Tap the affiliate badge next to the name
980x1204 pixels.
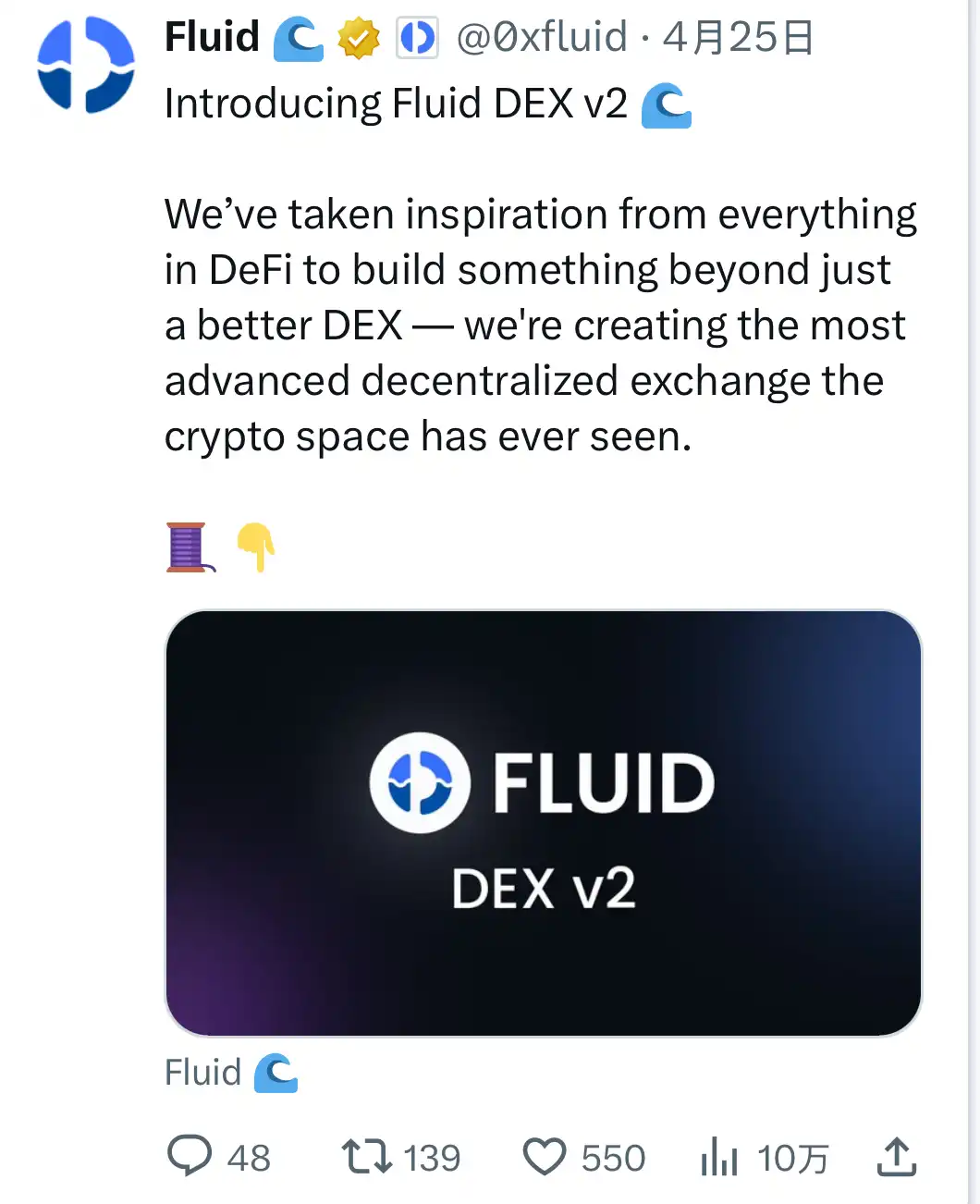416,39
